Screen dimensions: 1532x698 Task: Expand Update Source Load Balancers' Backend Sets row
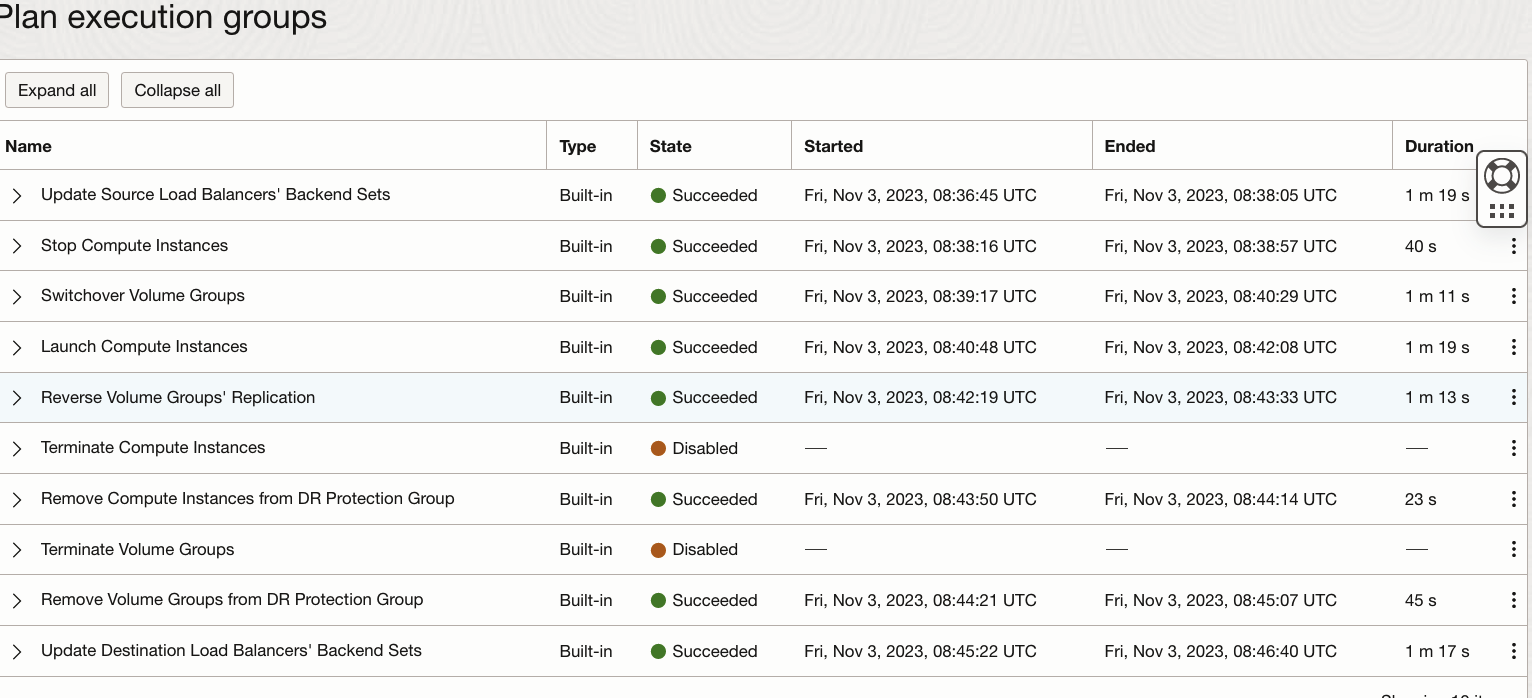pyautogui.click(x=17, y=195)
